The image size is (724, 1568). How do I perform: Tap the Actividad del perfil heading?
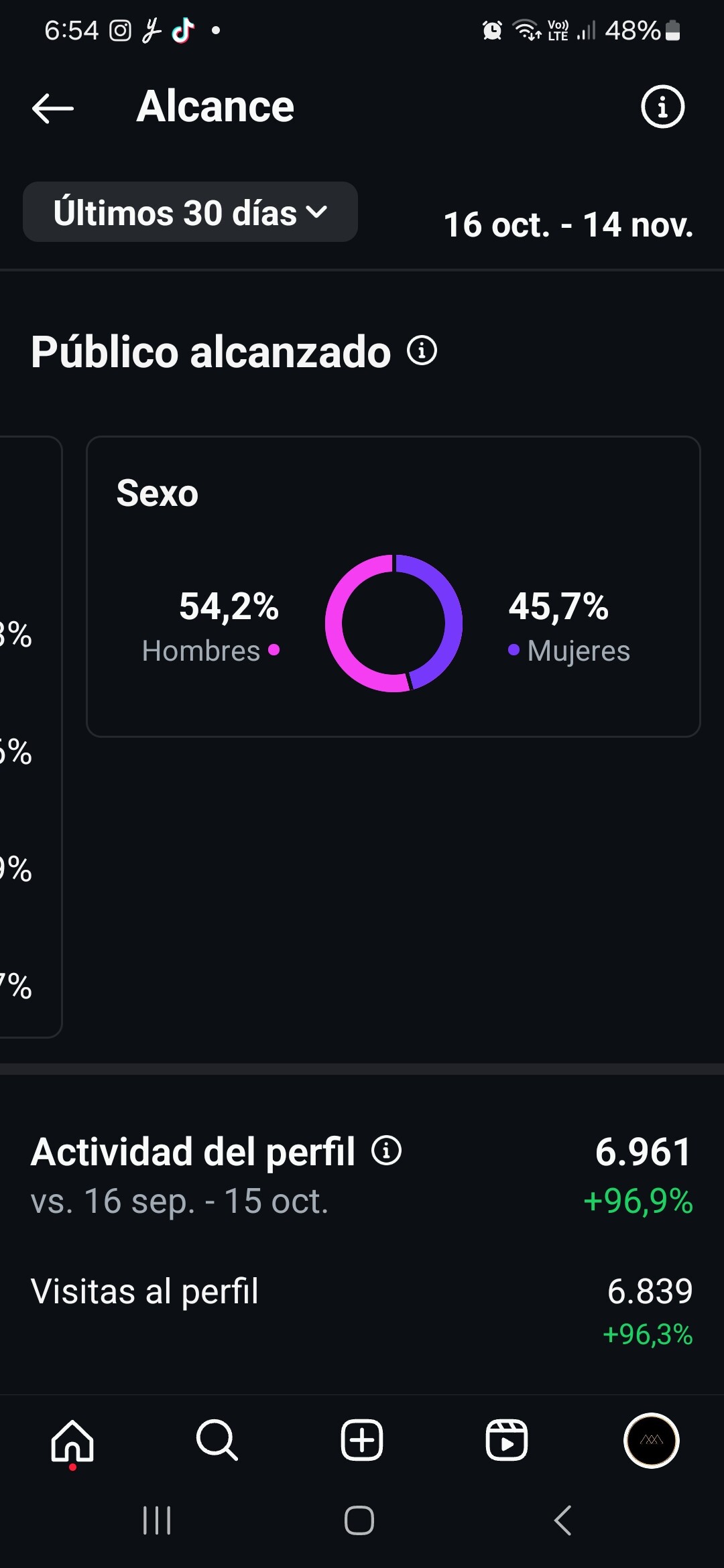point(193,1151)
